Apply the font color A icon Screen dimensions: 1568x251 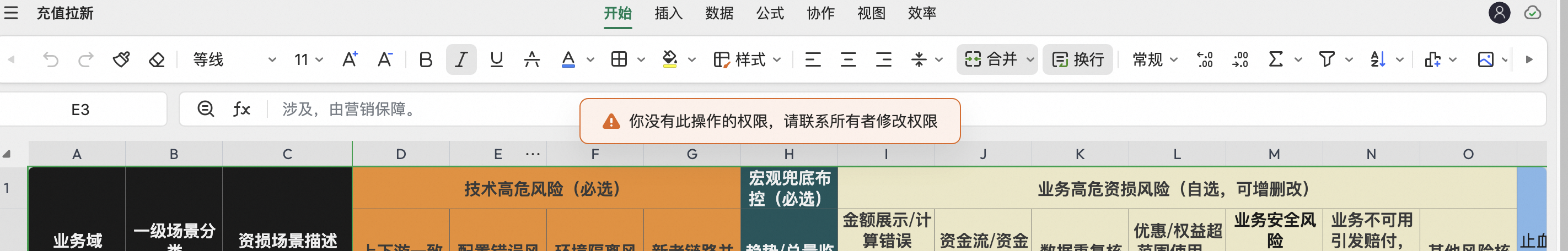point(568,59)
